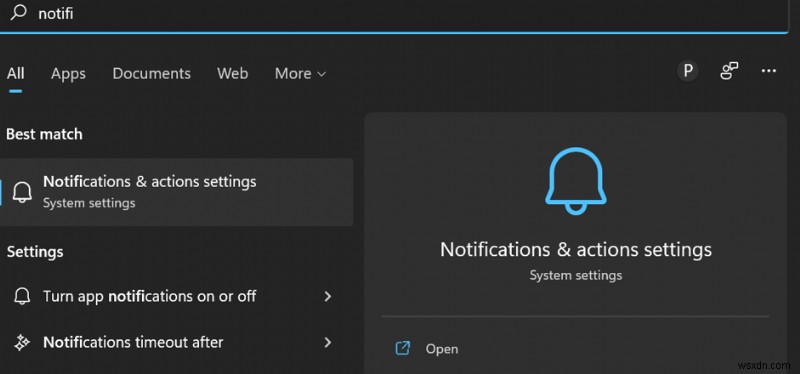This screenshot has height=374, width=800.
Task: Open the three-dot options menu
Action: point(768,71)
